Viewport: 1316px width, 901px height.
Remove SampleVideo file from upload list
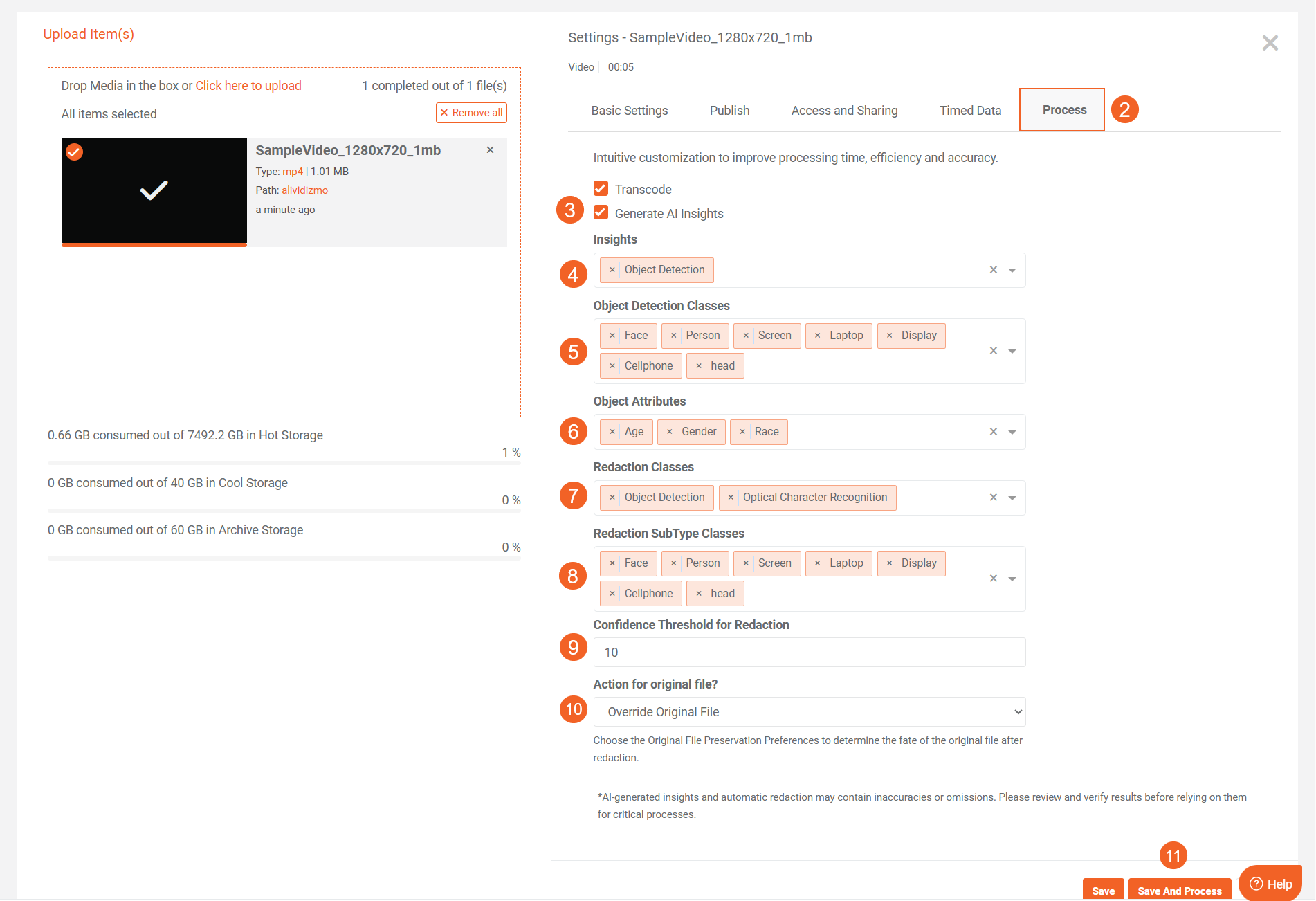coord(490,150)
